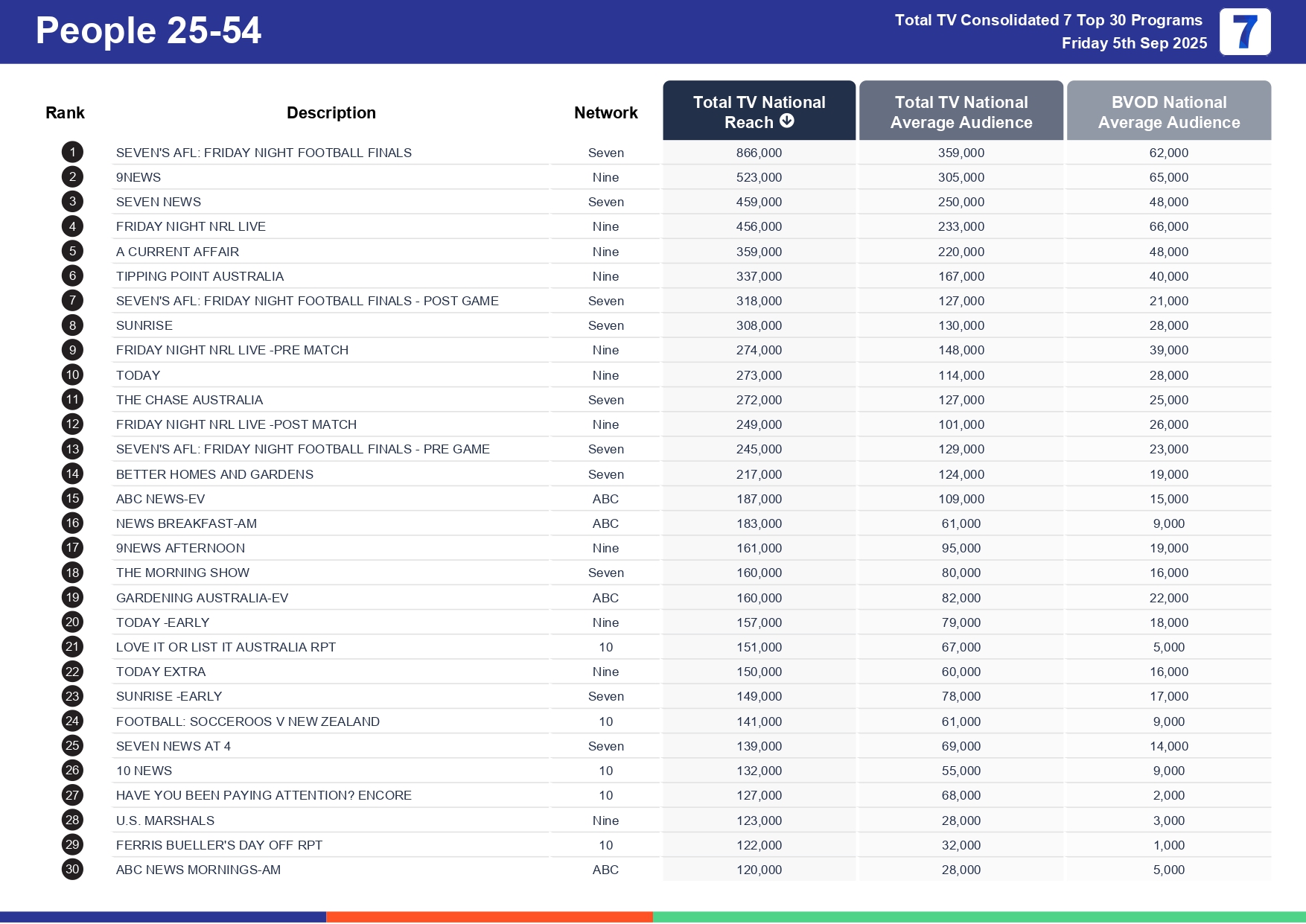This screenshot has height=924, width=1306.
Task: Toggle sorting on BVOD National Average Audience
Action: tap(1168, 112)
